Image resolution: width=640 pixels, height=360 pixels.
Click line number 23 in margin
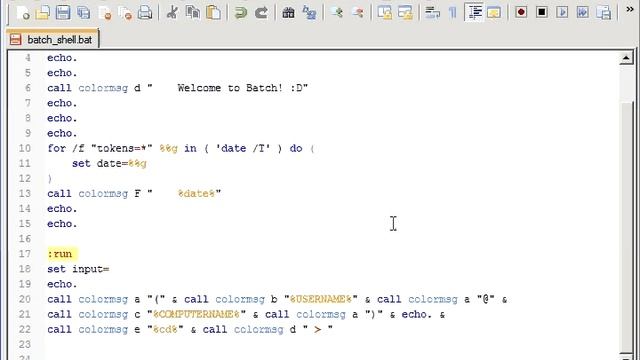(x=24, y=344)
